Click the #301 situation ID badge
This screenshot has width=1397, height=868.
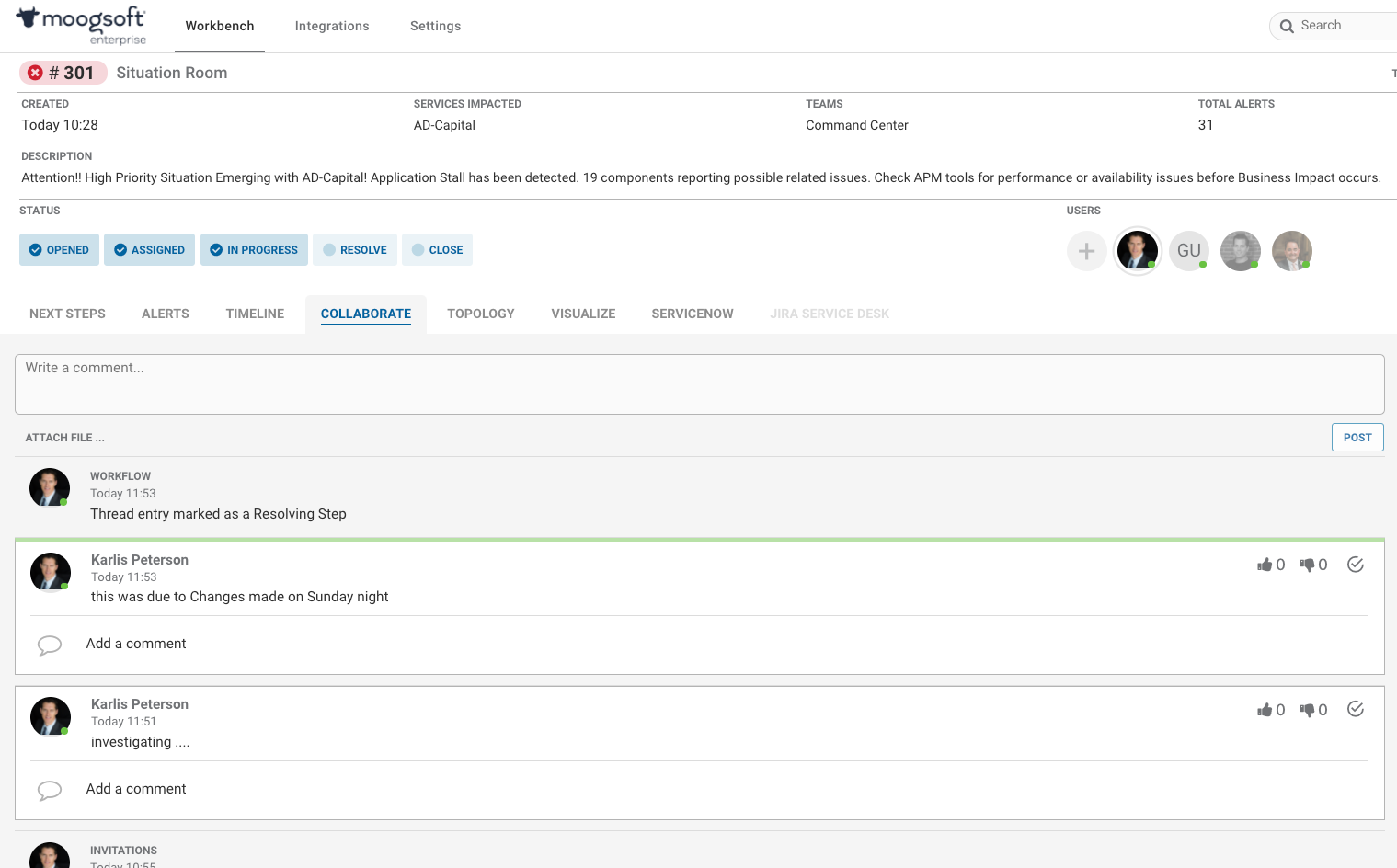[63, 73]
